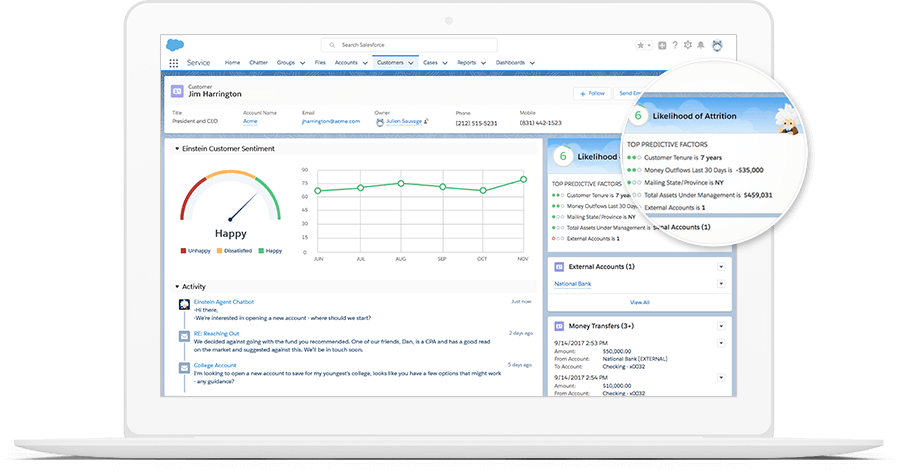Collapse the Einstein Customer Sentiment section
The image size is (900, 470).
pos(177,149)
